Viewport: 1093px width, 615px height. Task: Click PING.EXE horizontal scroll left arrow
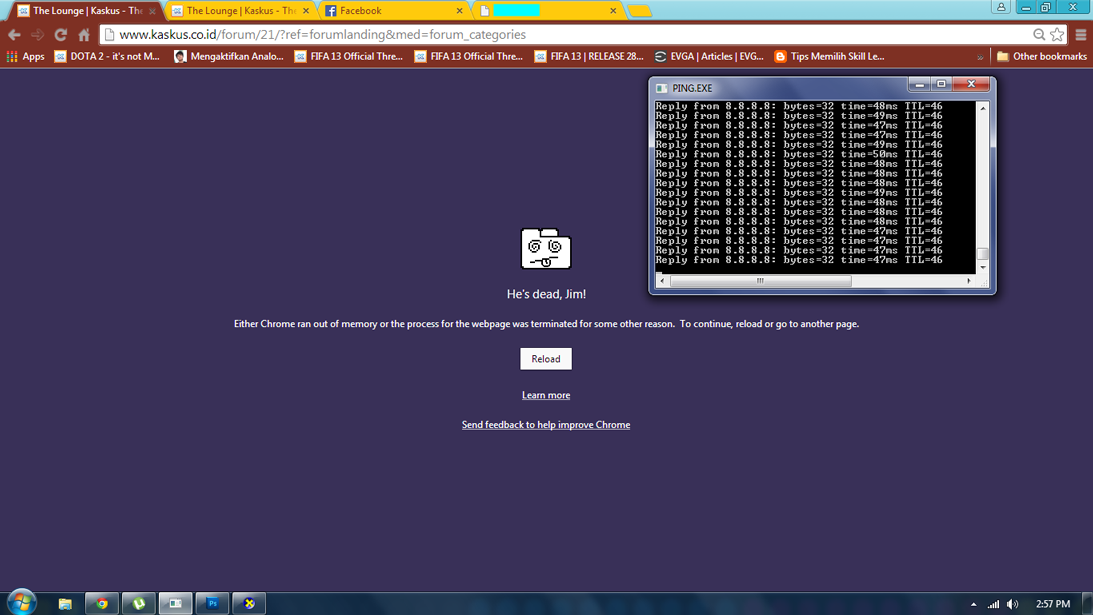coord(662,281)
